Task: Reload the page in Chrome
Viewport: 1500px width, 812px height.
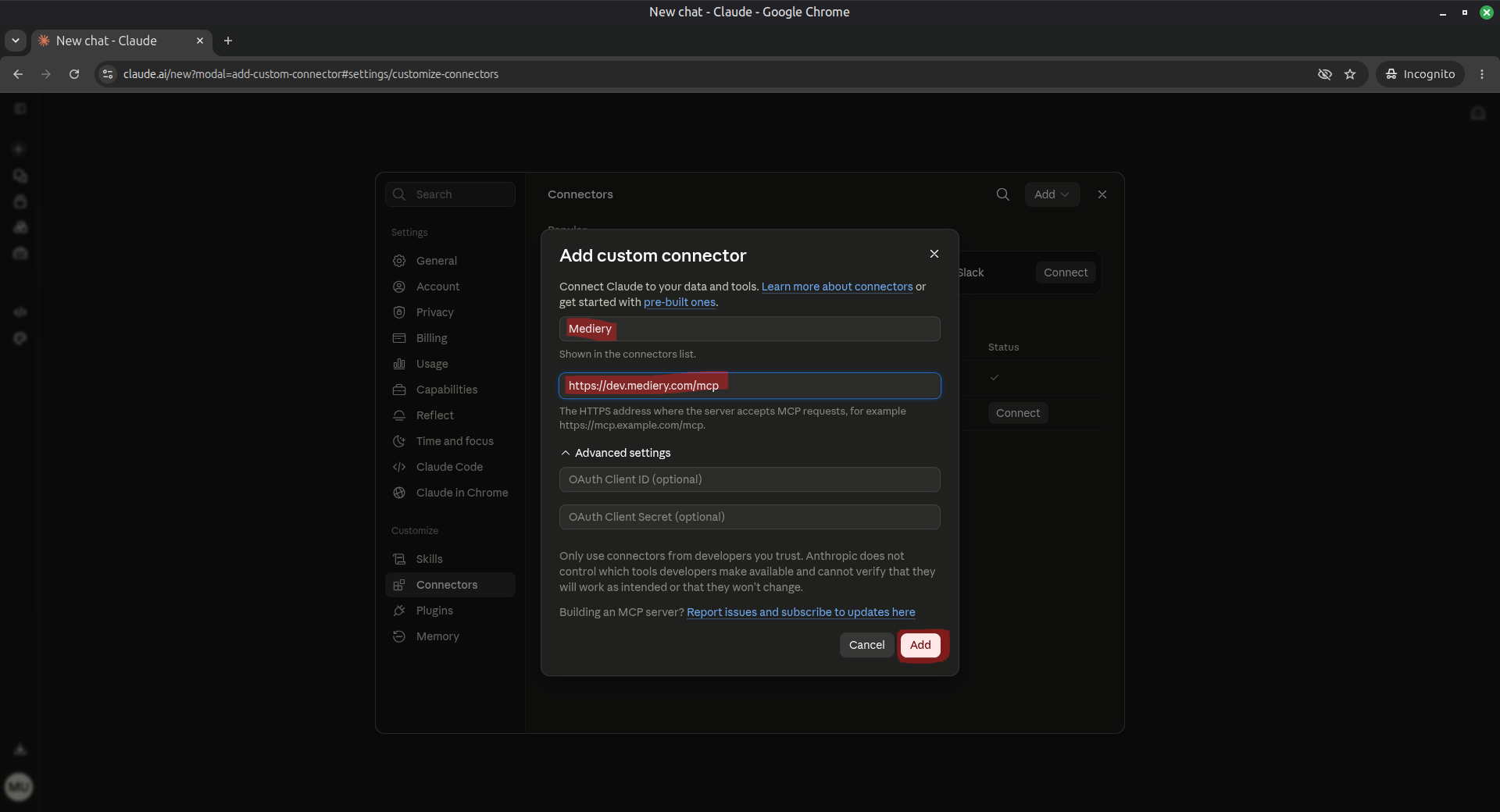Action: point(74,74)
